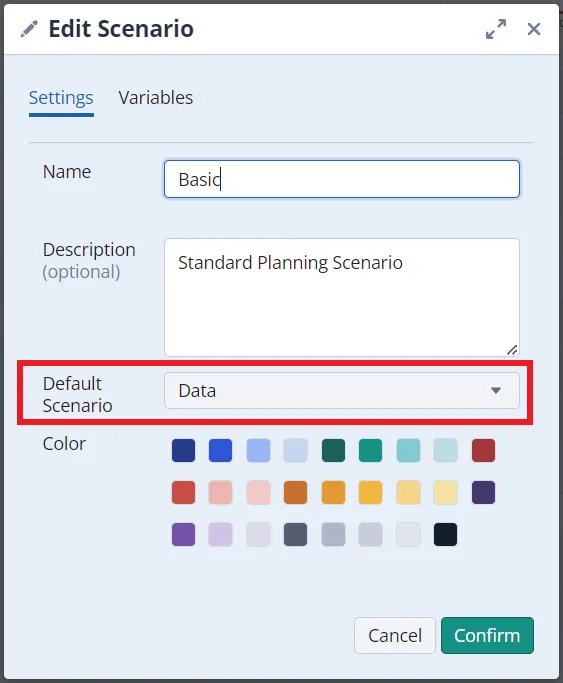563x683 pixels.
Task: Select the black color swatch
Action: pyautogui.click(x=445, y=534)
